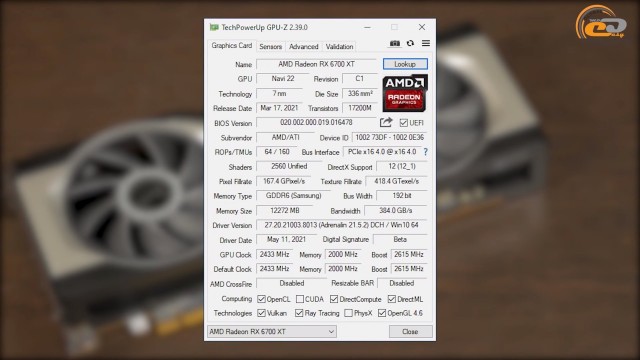The image size is (640, 360).
Task: Click the Subvendor value AMD/ATI
Action: (285, 138)
